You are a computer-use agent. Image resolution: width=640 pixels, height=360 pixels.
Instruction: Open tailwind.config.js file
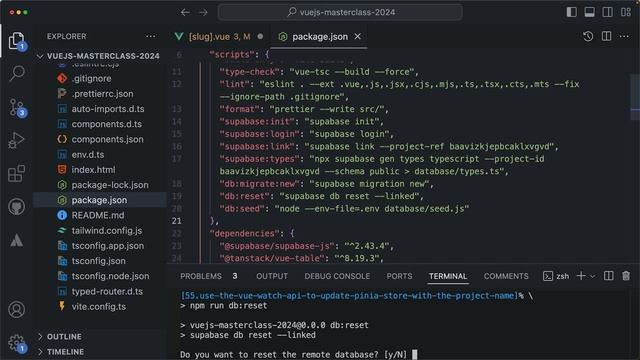pos(100,231)
